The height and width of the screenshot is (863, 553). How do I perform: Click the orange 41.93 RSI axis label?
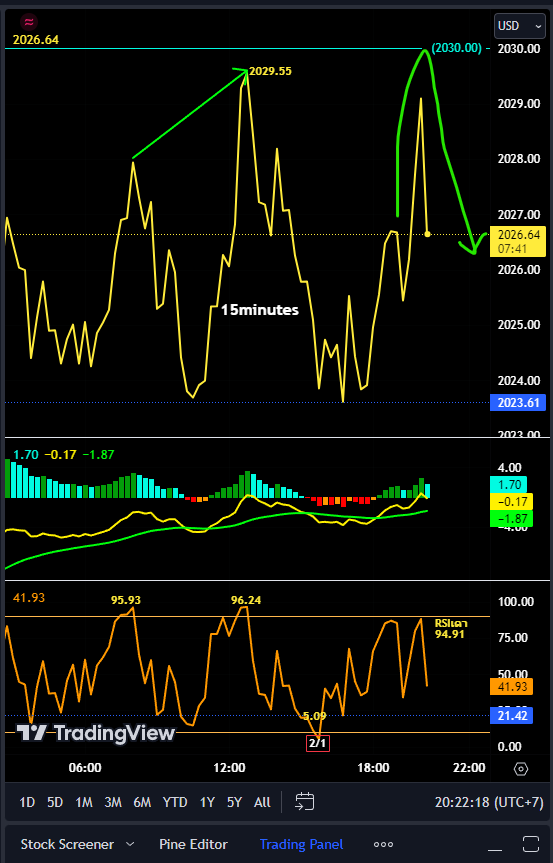[x=511, y=686]
